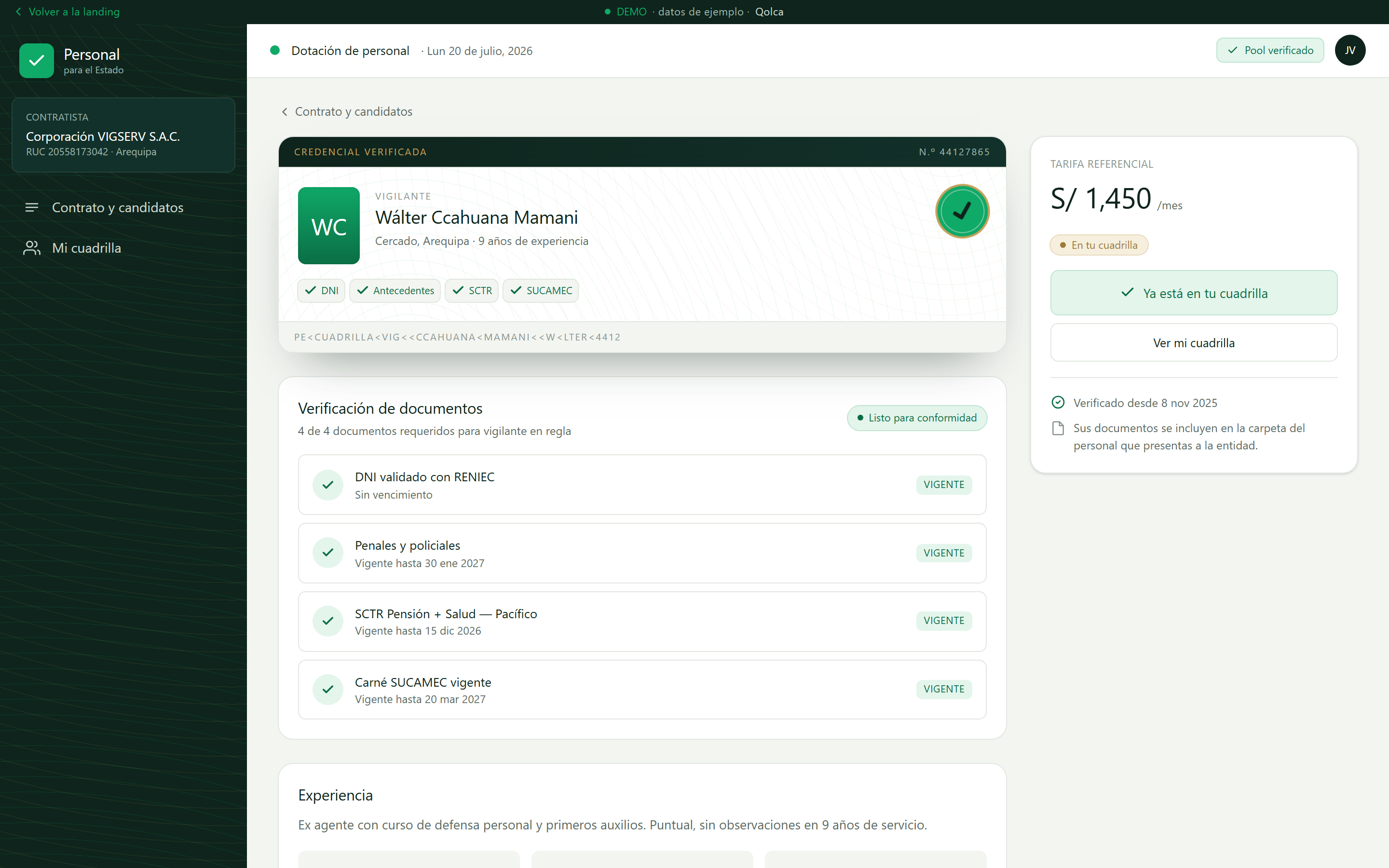Viewport: 1389px width, 868px height.
Task: Click VIGENTE tag on SCTR Pensión row
Action: (x=943, y=621)
